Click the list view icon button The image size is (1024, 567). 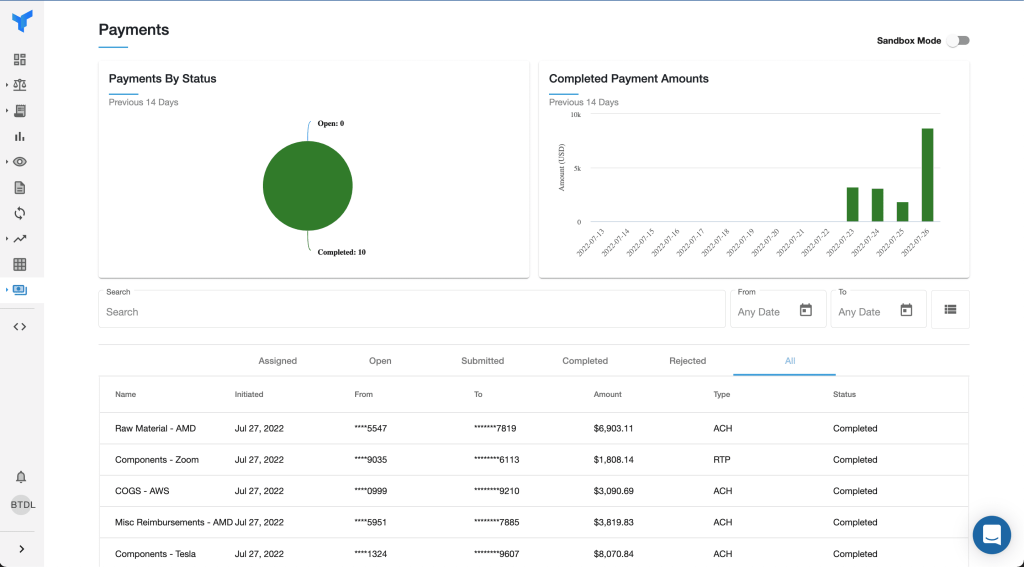pos(950,309)
